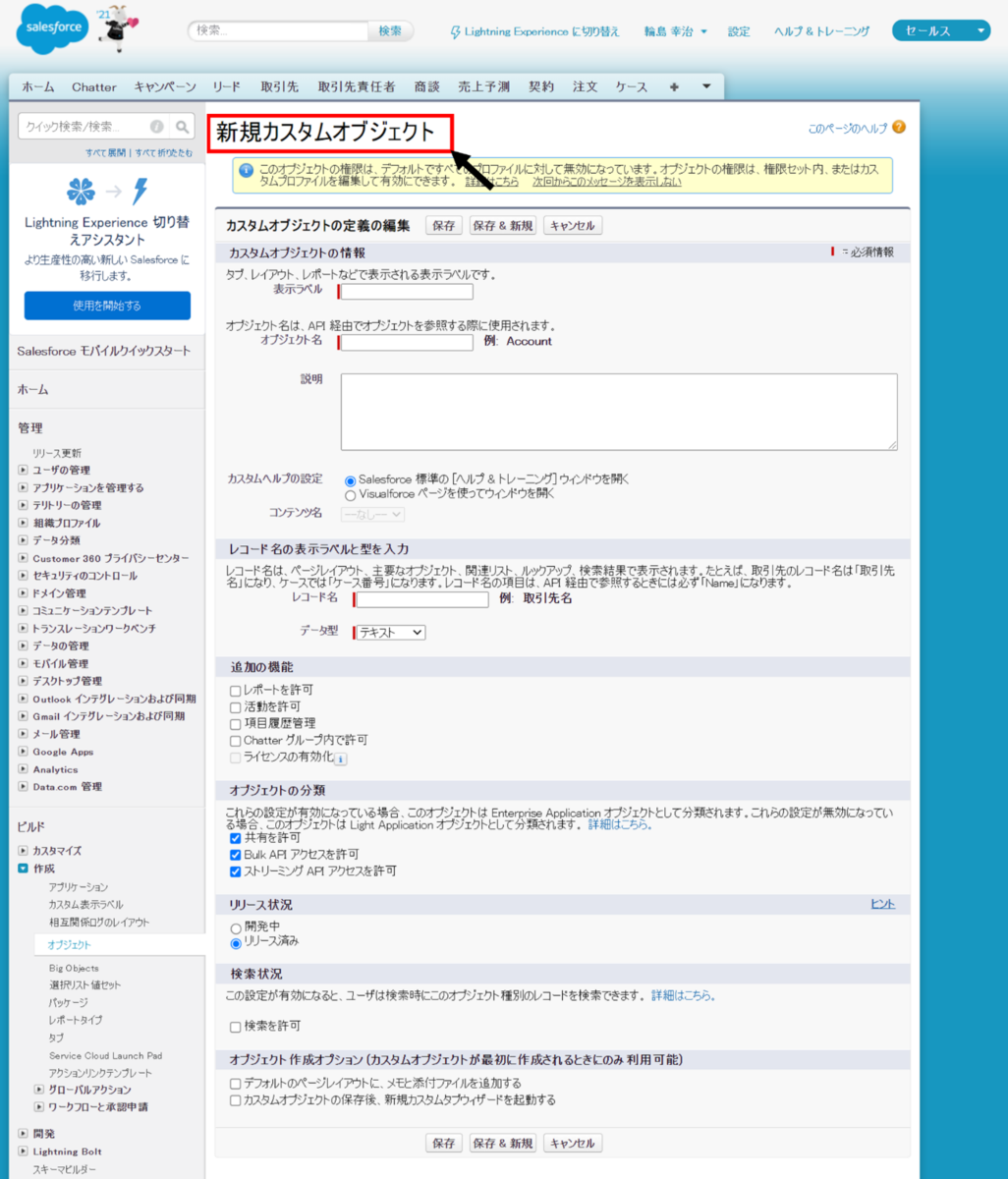The height and width of the screenshot is (1179, 1008).
Task: Click すべて展開 link in sidebar
Action: click(106, 153)
